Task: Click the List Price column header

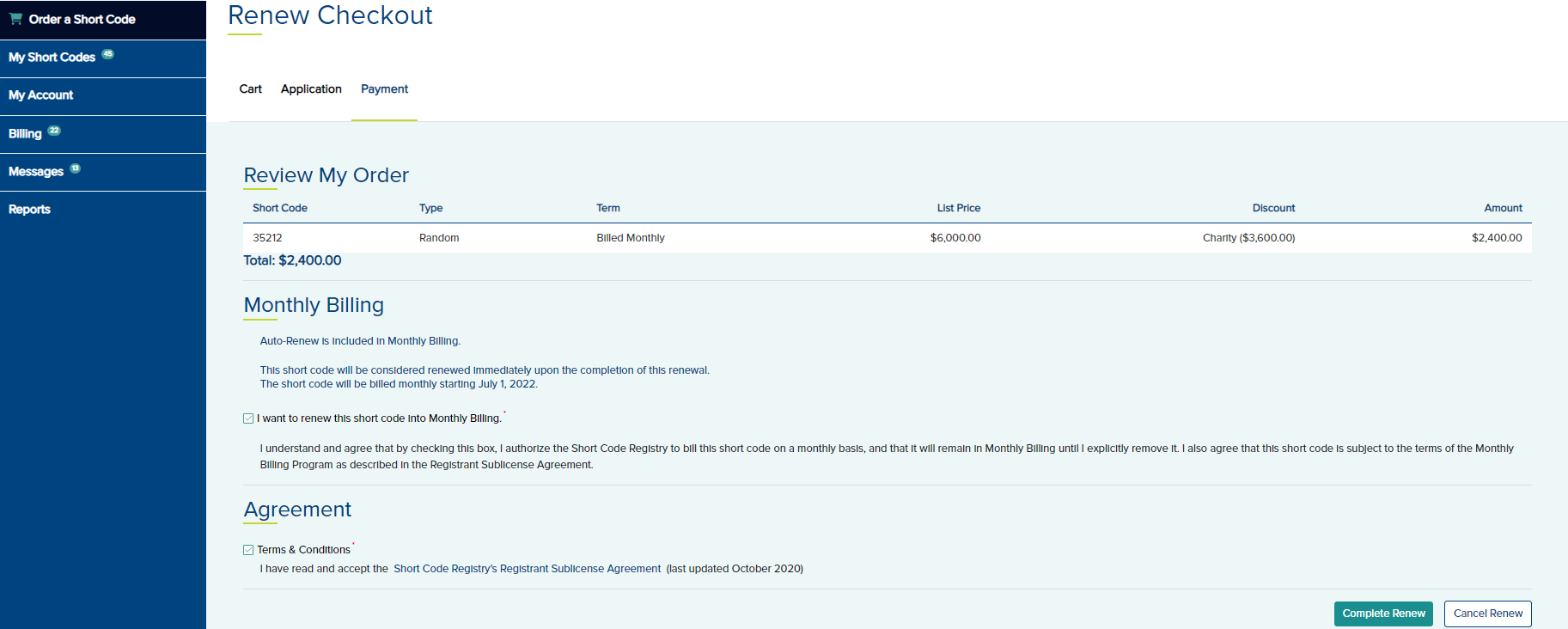Action: click(958, 208)
